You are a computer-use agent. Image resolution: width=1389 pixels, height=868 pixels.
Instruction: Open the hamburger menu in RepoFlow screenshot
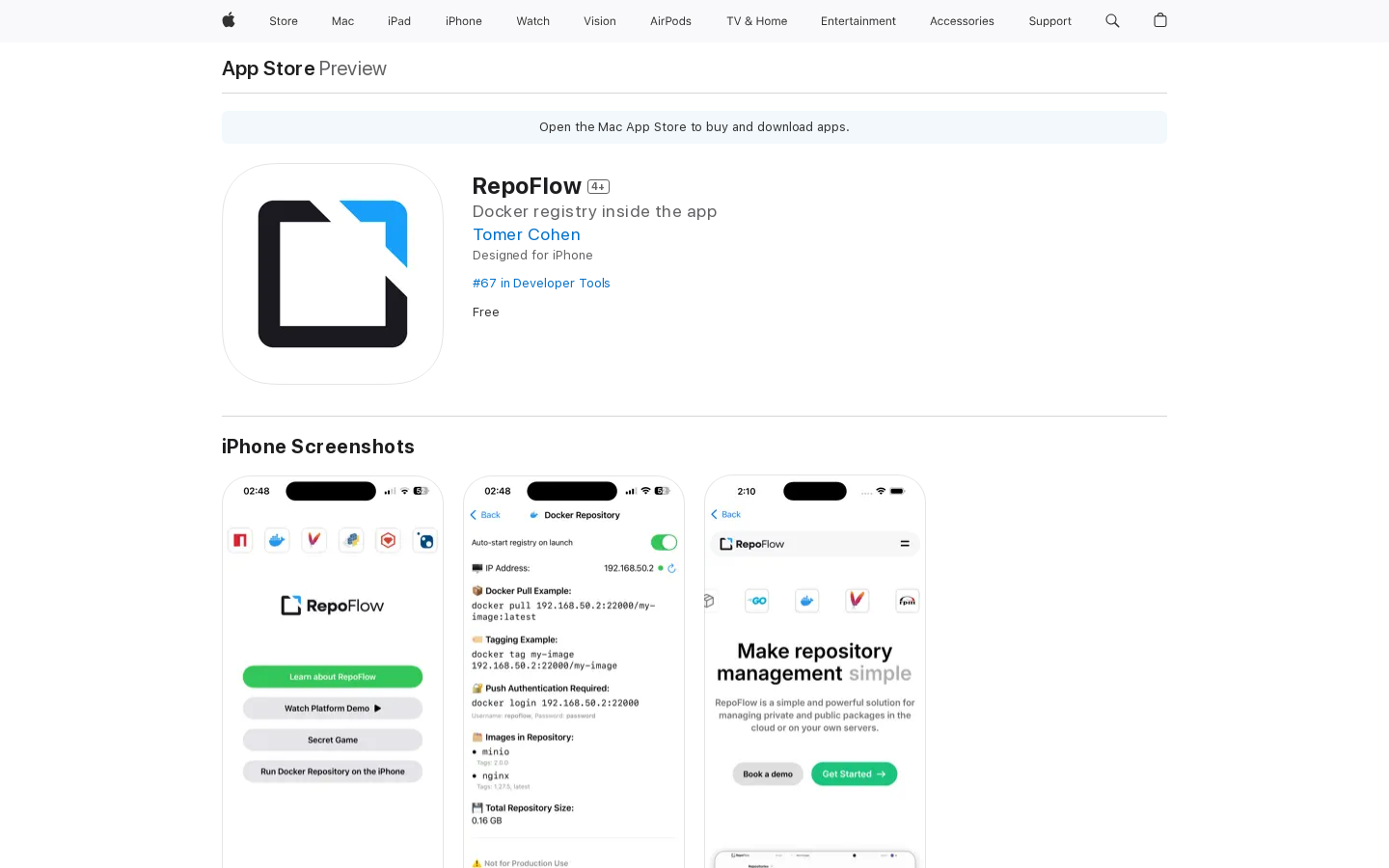(x=905, y=544)
